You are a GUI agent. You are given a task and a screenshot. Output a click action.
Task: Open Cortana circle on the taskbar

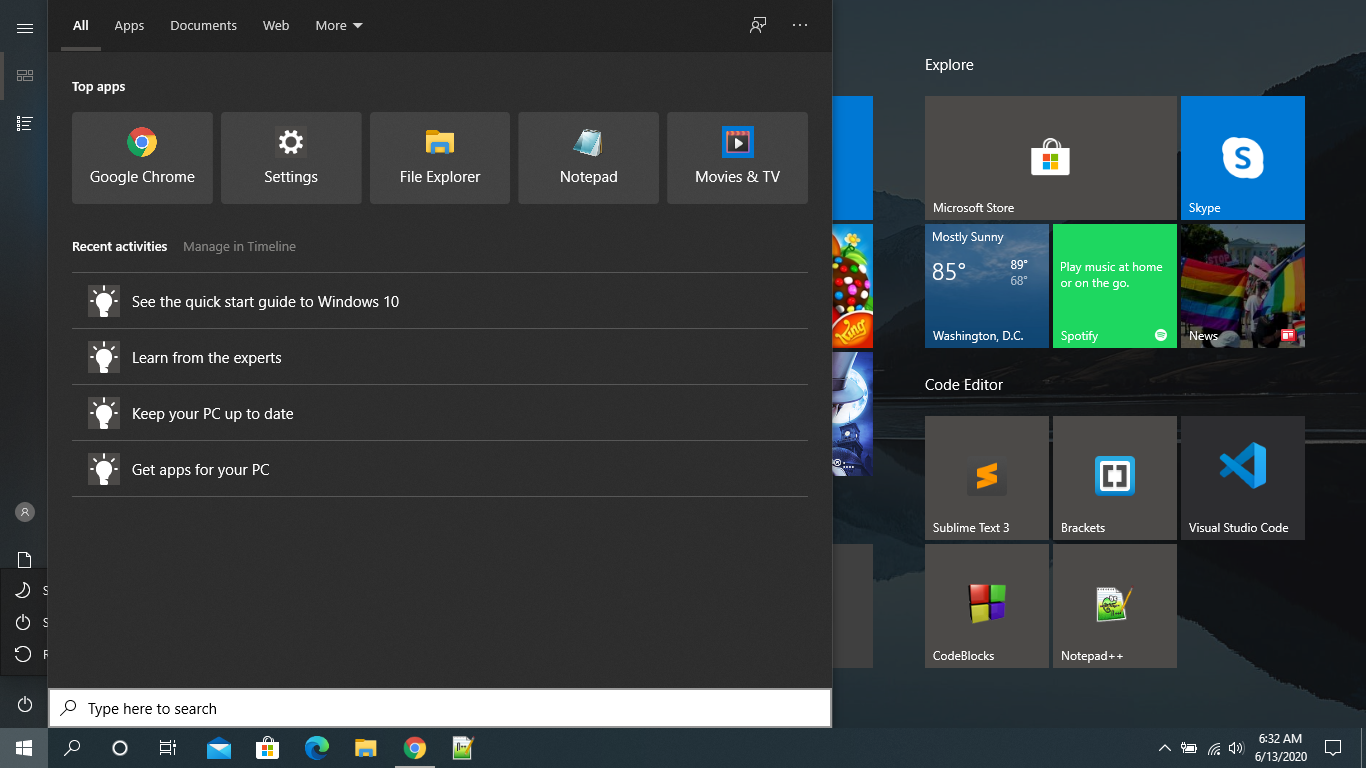[120, 748]
